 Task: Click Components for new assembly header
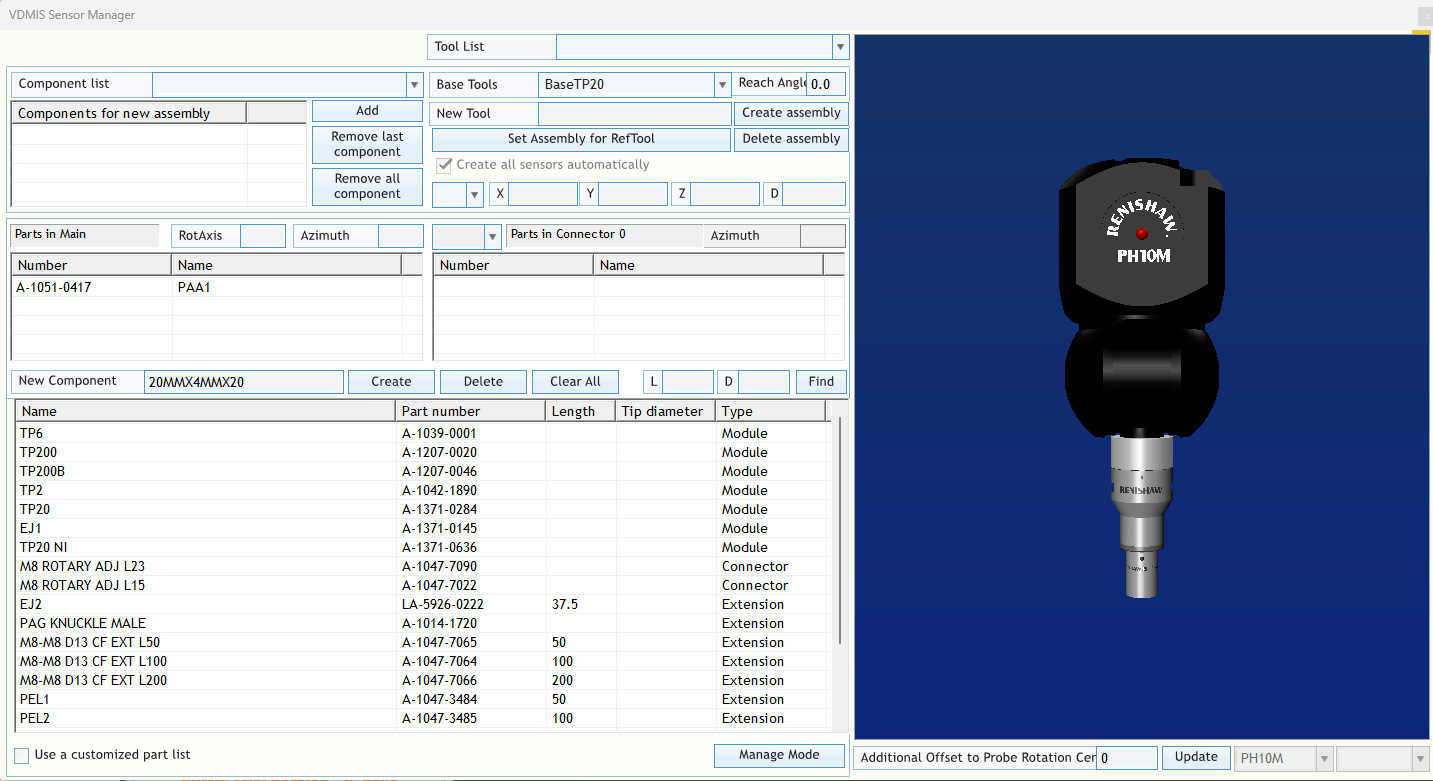tap(129, 113)
